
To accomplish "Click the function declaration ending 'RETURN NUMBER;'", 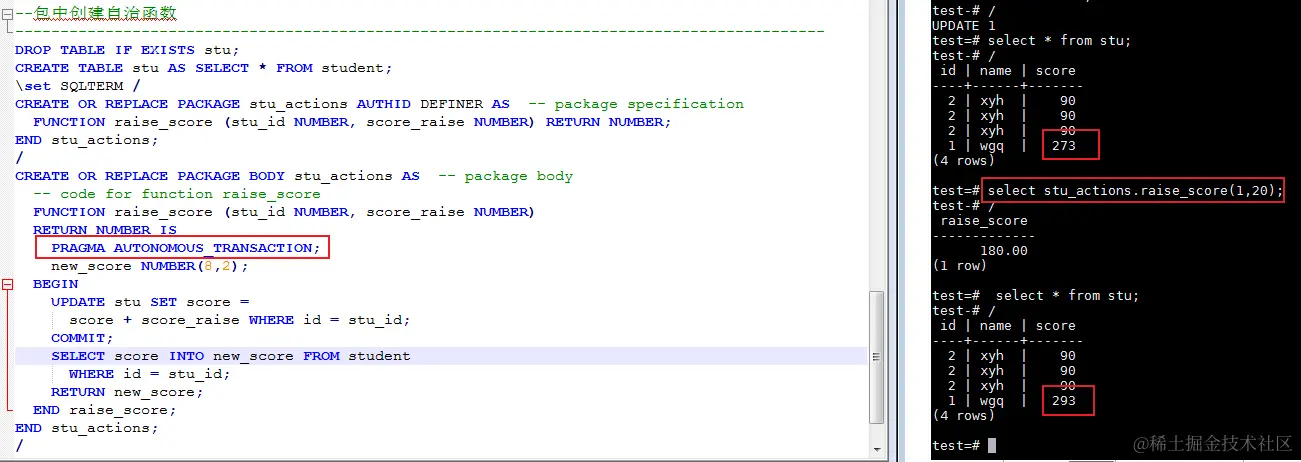I will coord(352,122).
